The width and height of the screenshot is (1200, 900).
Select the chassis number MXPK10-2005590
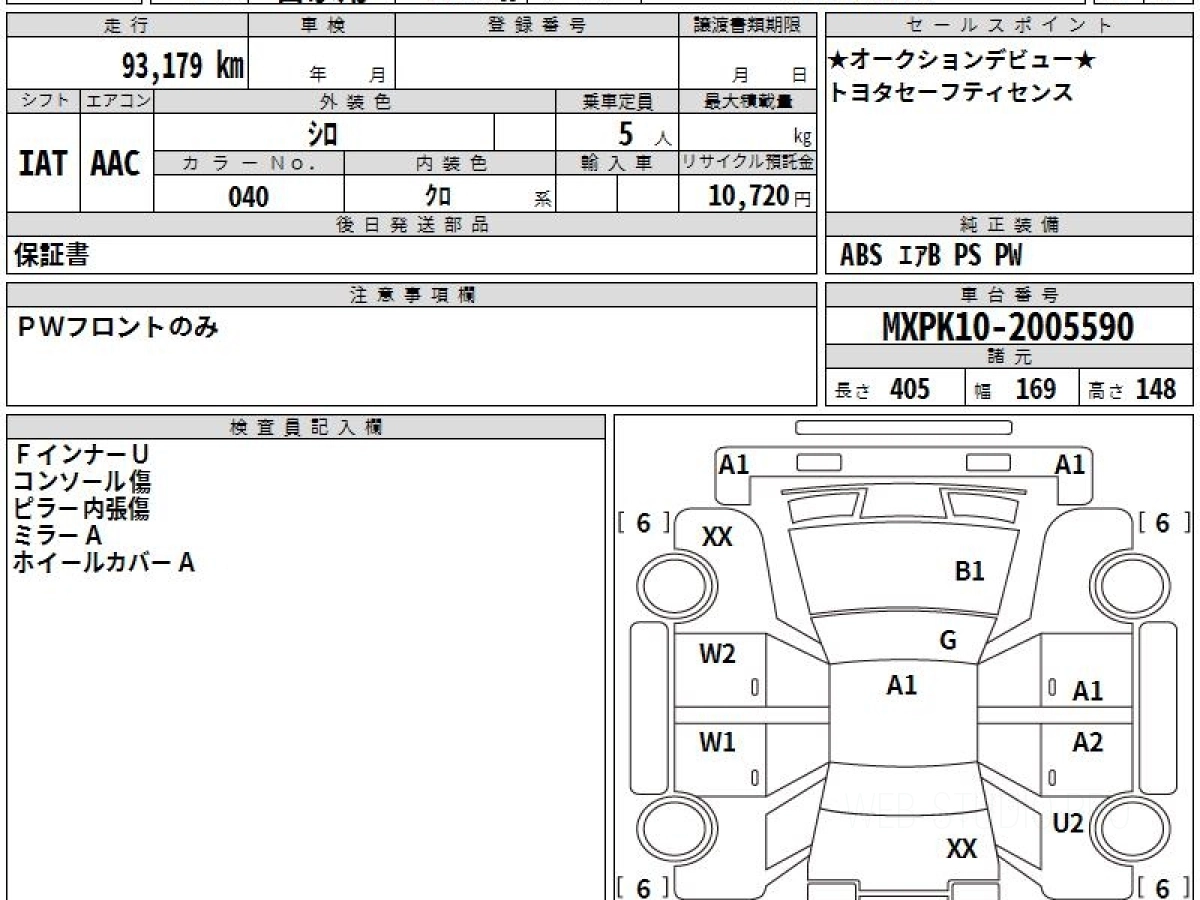tap(1008, 326)
